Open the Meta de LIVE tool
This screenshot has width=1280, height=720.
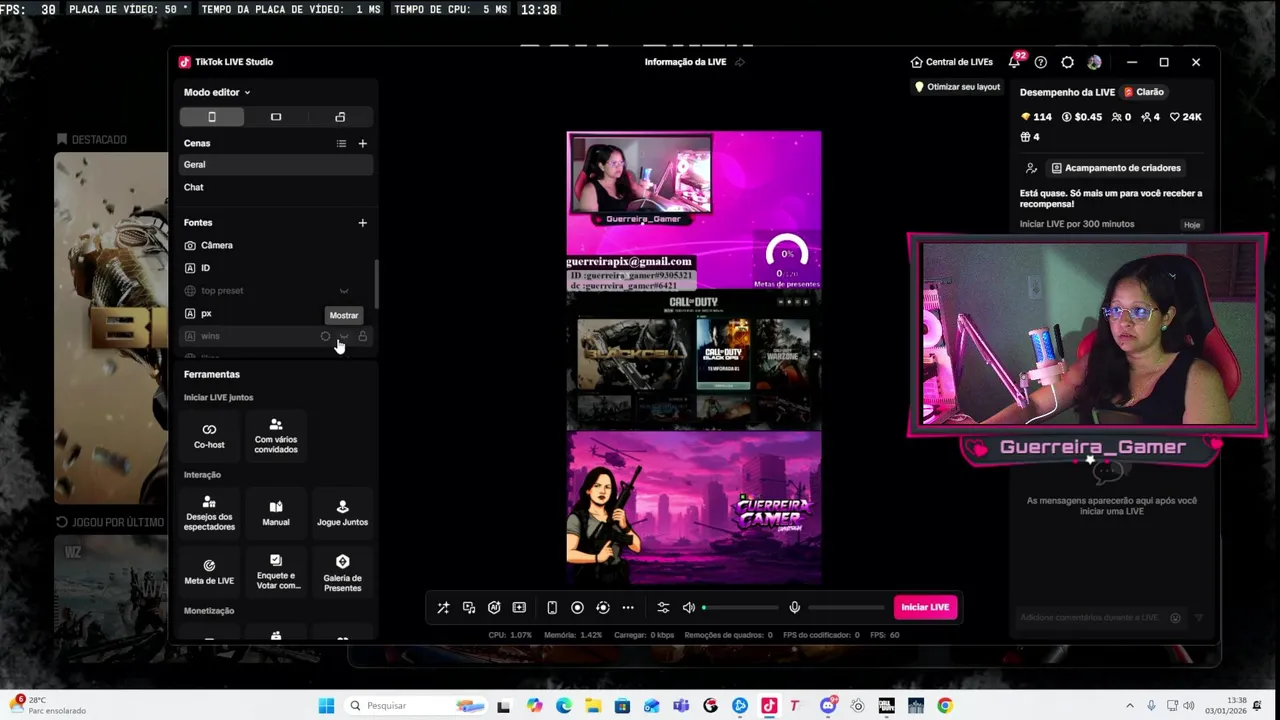click(x=209, y=572)
